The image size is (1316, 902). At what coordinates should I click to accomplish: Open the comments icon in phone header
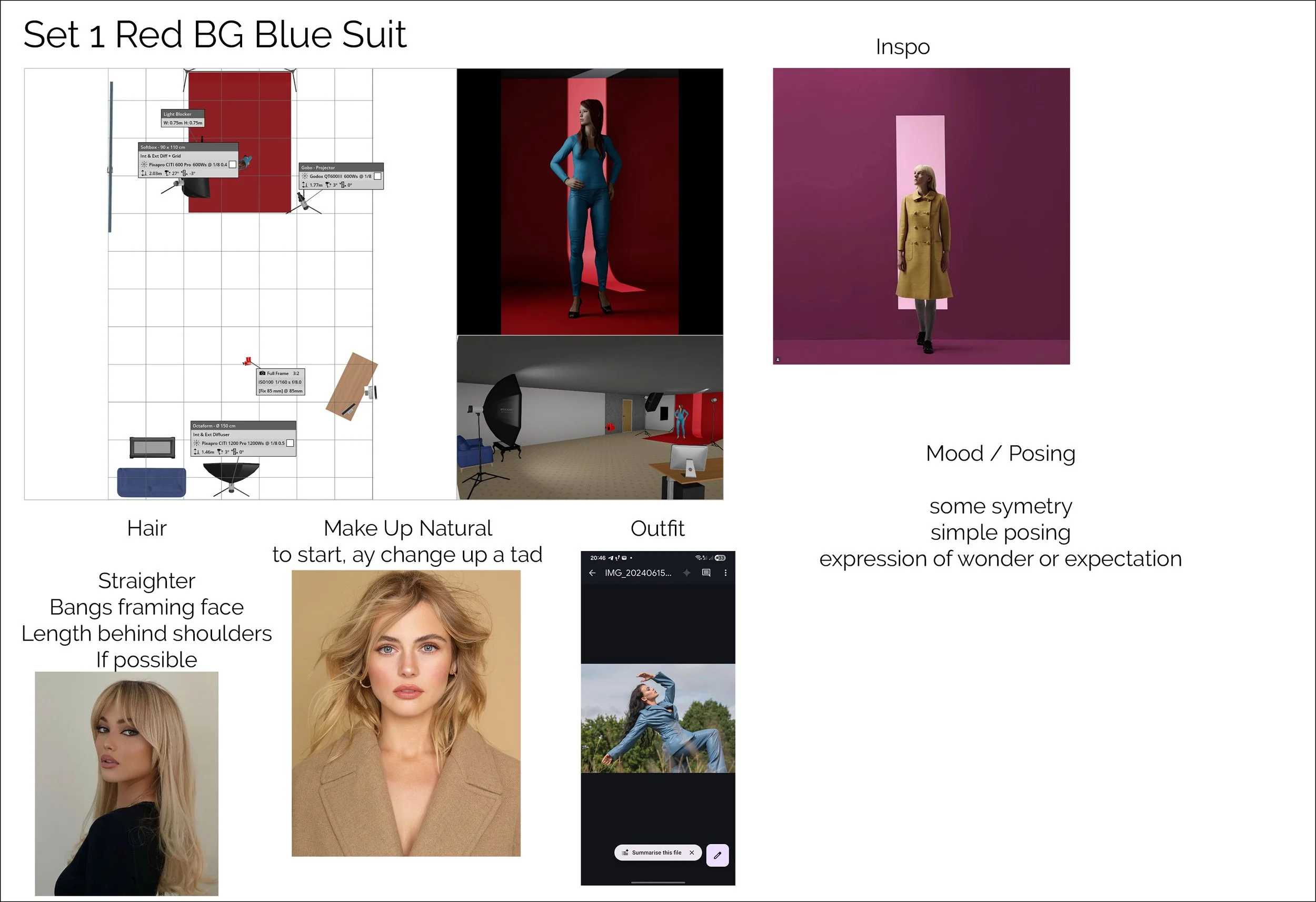pos(706,573)
